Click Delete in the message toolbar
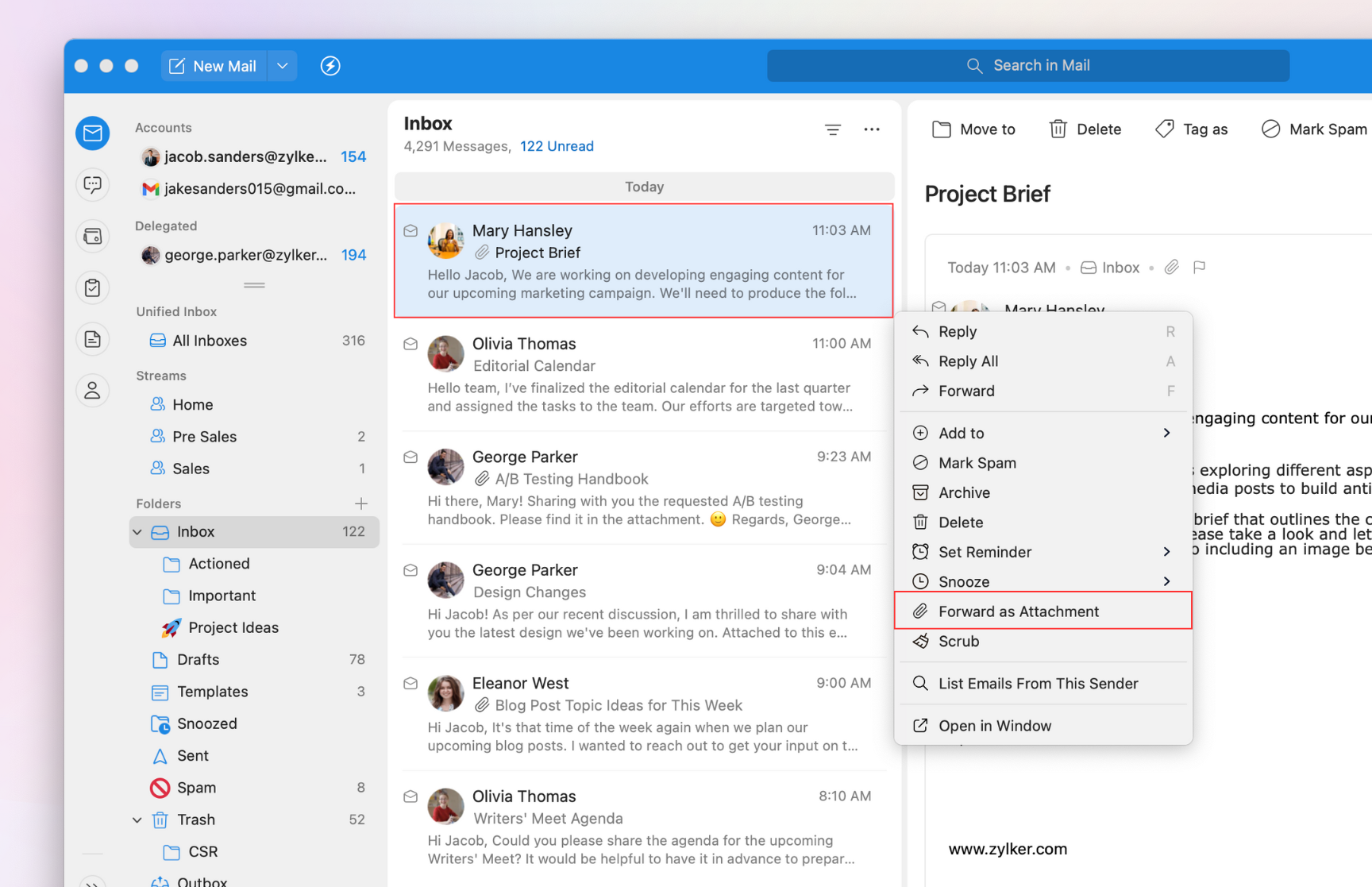The height and width of the screenshot is (887, 1372). point(1085,129)
